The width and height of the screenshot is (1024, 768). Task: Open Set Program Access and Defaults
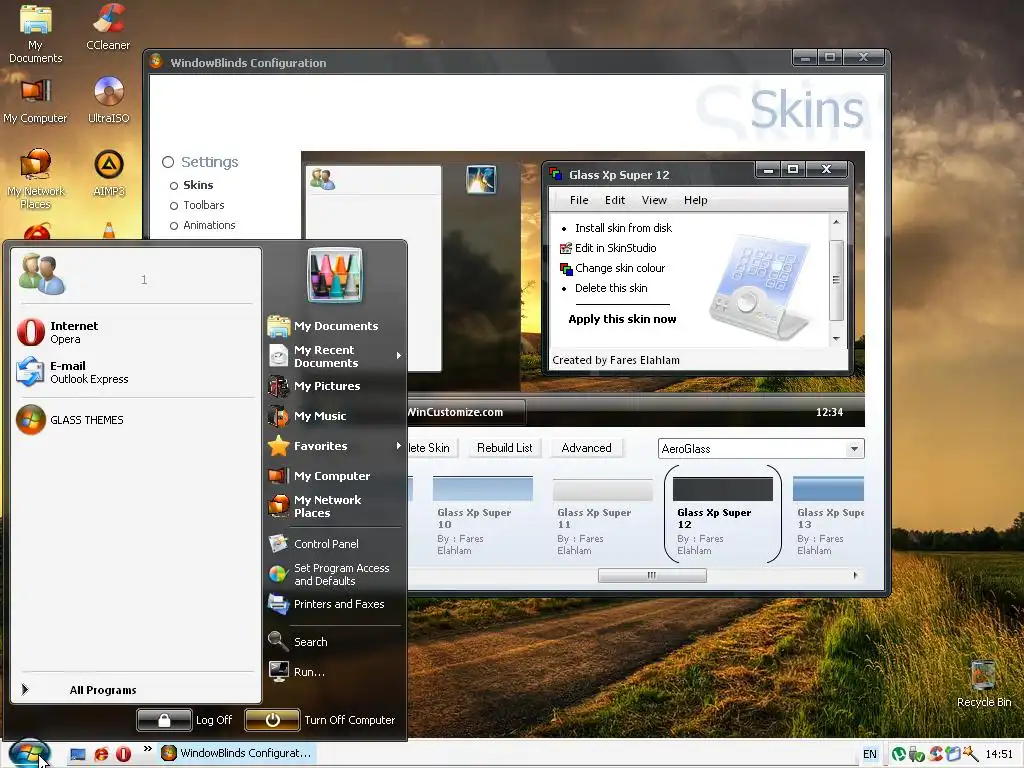point(335,574)
